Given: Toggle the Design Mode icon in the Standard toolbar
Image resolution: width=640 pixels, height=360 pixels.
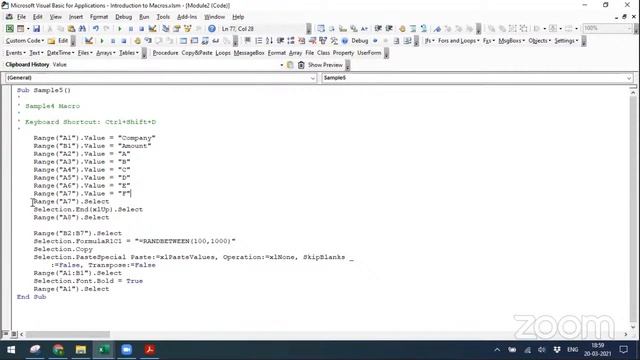Looking at the screenshot, I should (x=152, y=29).
